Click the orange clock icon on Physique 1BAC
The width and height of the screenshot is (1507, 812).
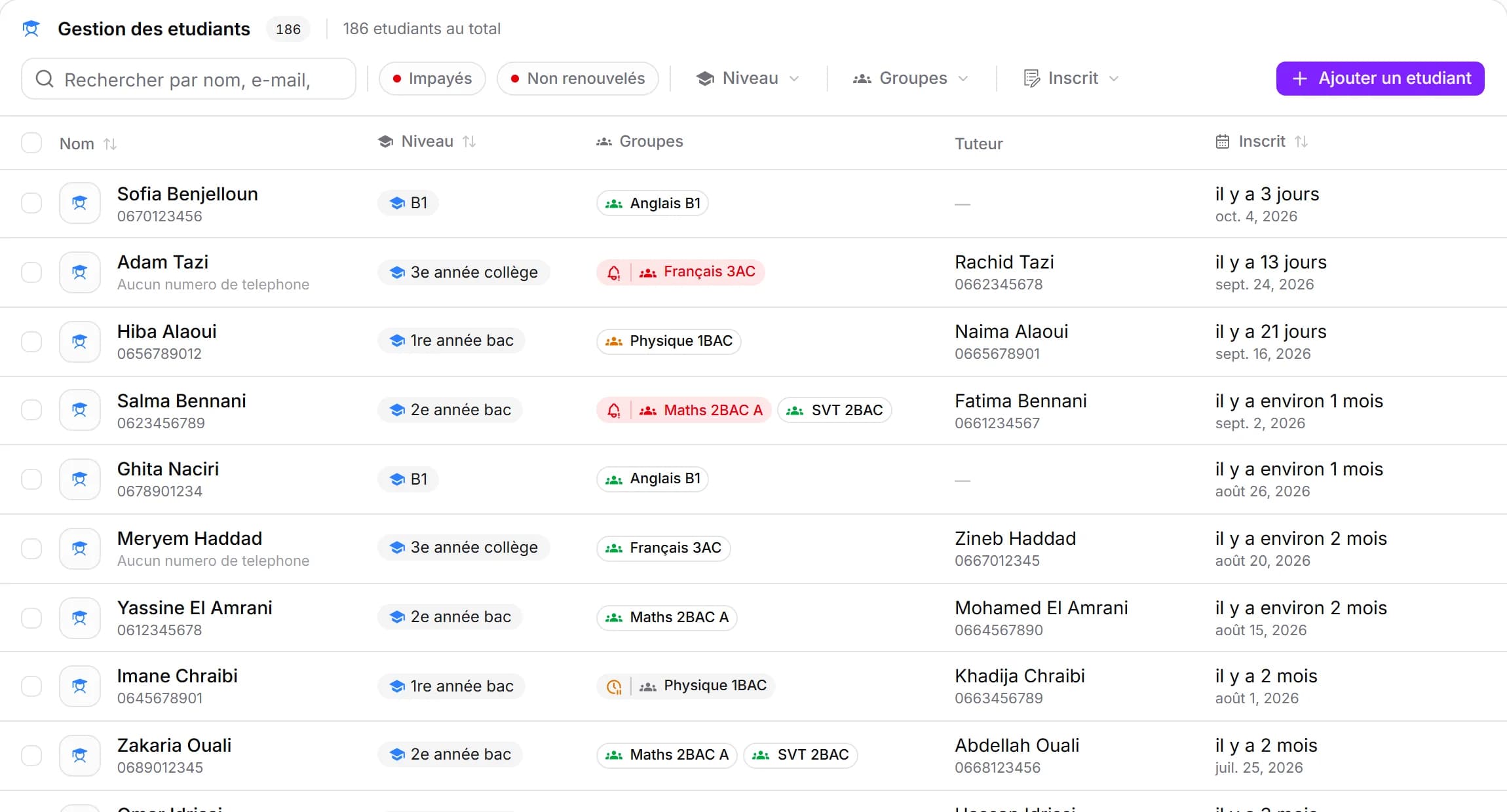613,686
